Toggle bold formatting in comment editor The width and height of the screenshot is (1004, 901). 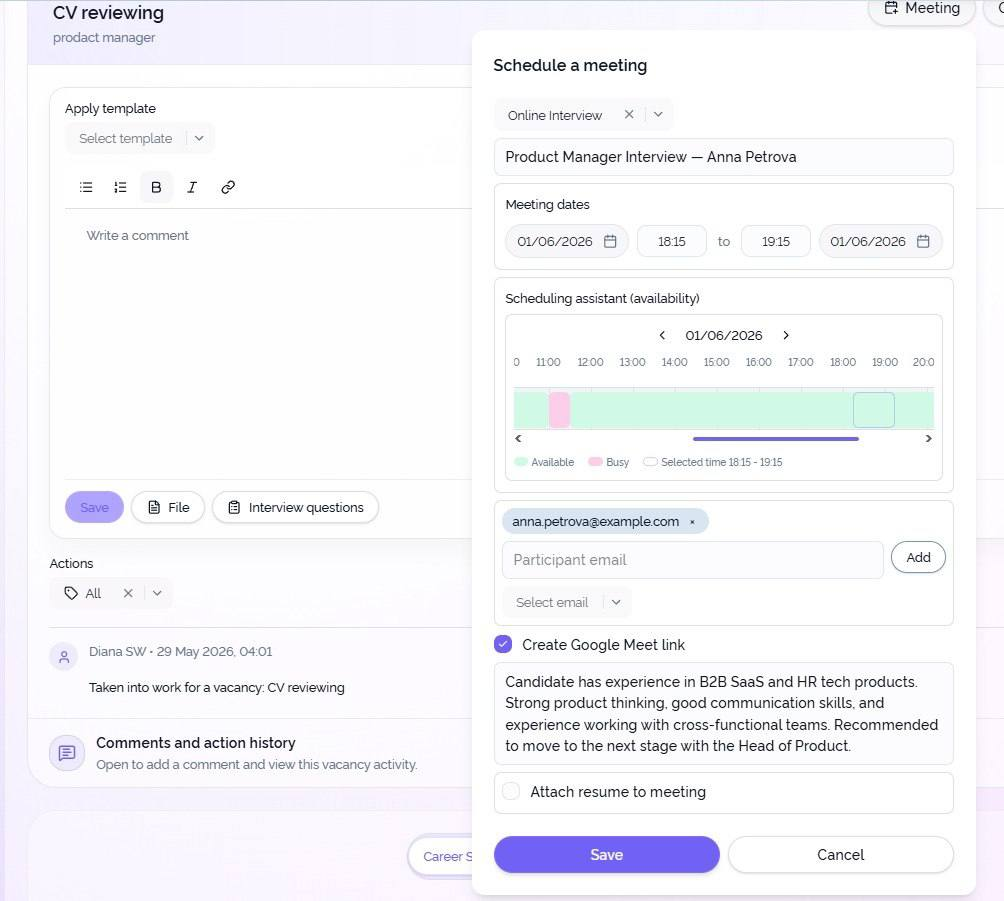[x=156, y=187]
